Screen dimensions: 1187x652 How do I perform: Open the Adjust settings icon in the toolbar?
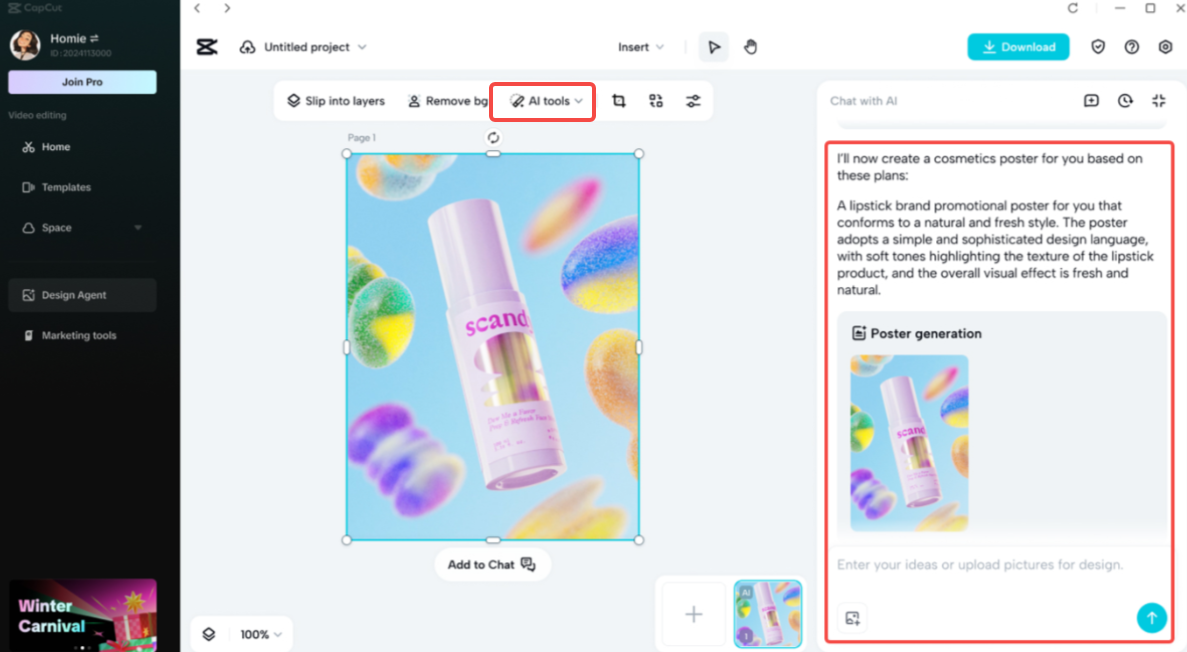[693, 100]
